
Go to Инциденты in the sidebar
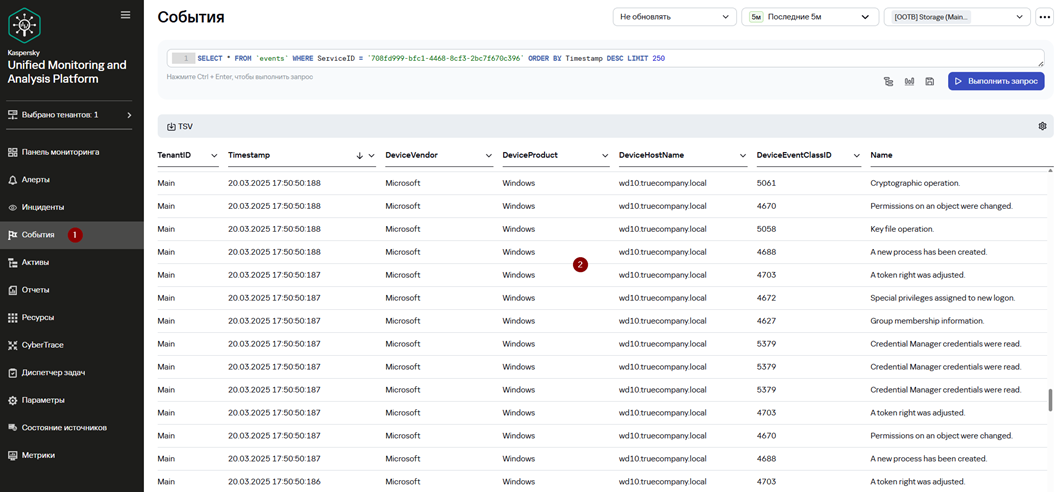[72, 207]
